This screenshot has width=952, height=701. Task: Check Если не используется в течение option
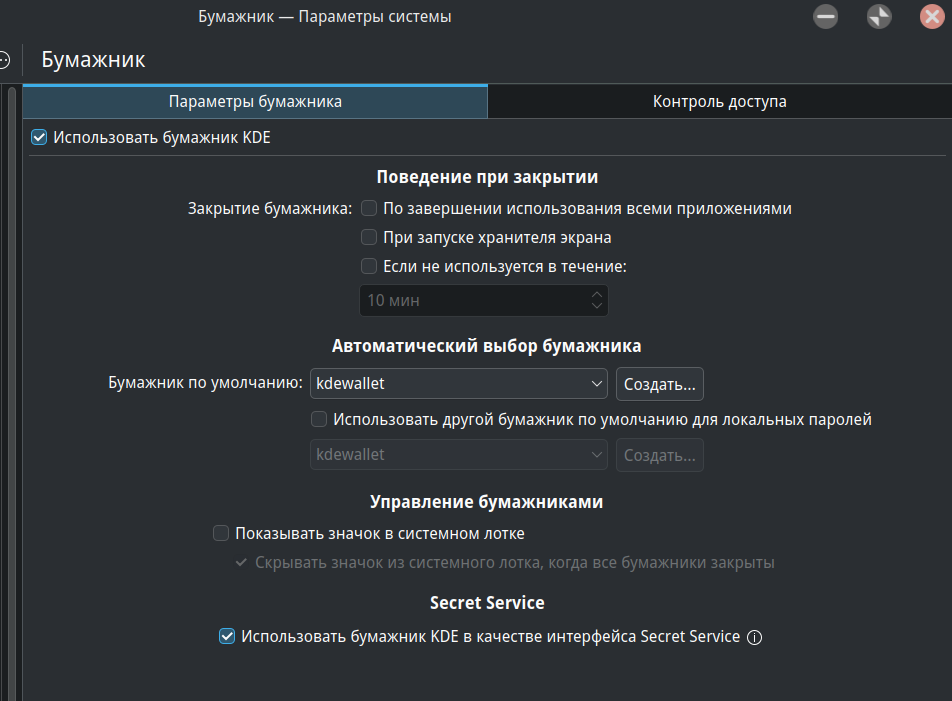[369, 267]
